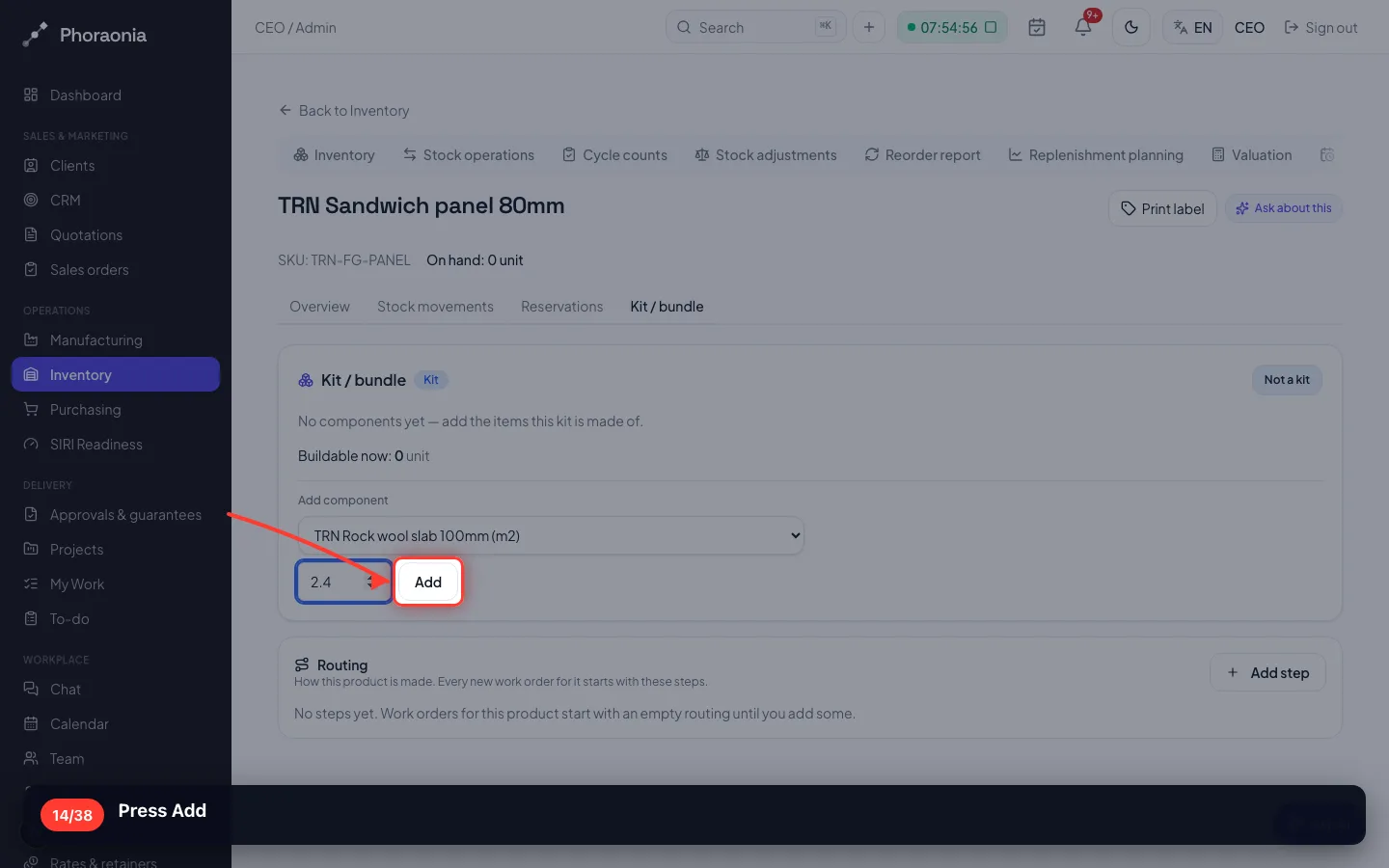The height and width of the screenshot is (868, 1389).
Task: Switch to the Reorder report tab
Action: [923, 155]
